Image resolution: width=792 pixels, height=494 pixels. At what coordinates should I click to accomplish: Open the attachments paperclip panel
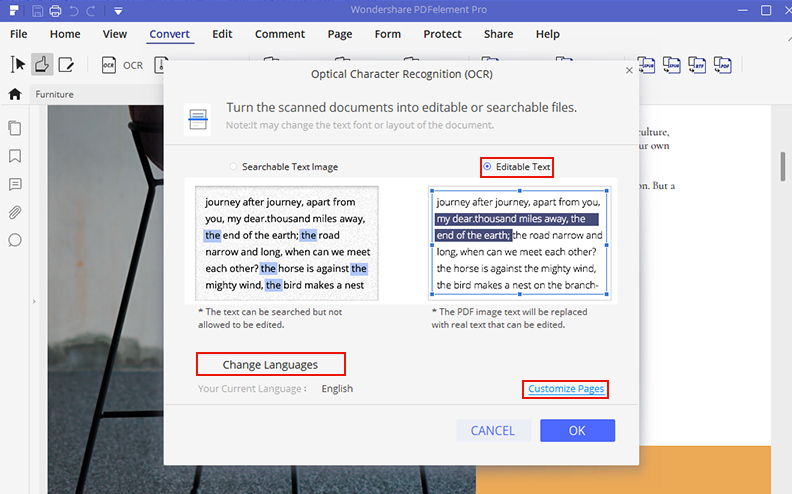click(x=15, y=212)
